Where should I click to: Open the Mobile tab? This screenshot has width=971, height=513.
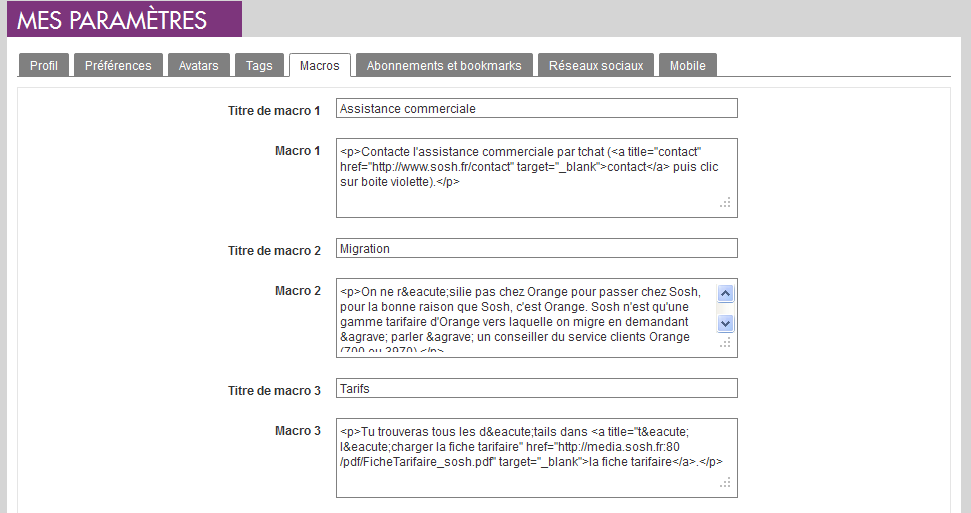[687, 66]
